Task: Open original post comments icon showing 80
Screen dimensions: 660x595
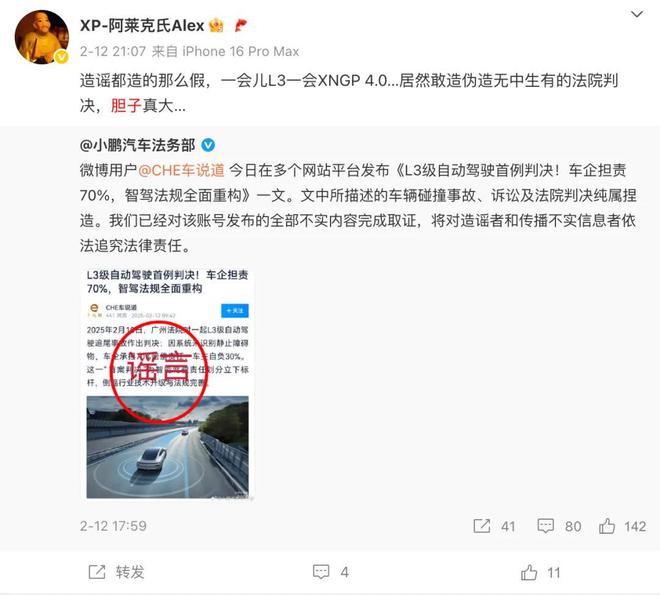Action: 546,526
